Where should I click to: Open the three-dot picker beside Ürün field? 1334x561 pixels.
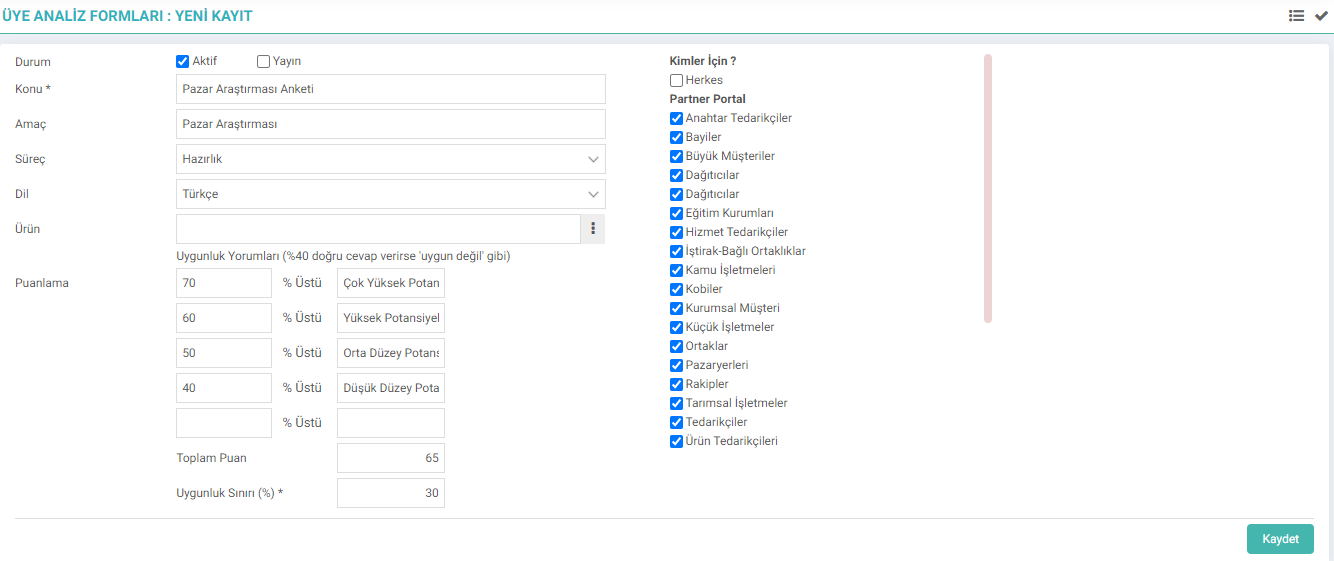593,229
